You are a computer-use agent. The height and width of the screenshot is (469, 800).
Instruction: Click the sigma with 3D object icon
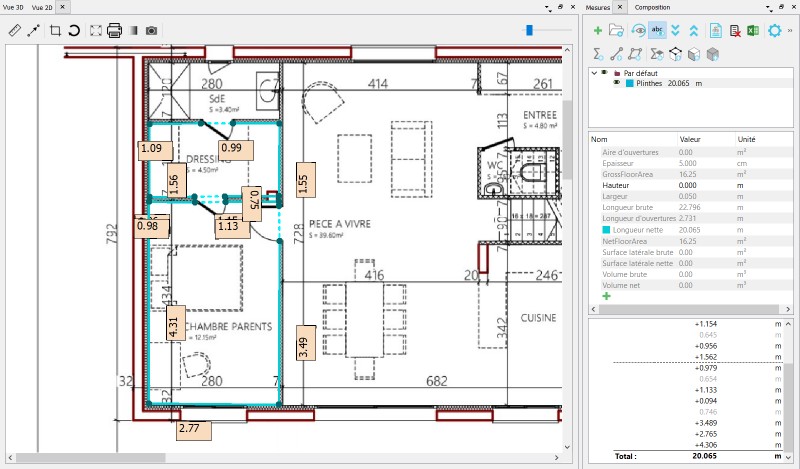point(657,54)
